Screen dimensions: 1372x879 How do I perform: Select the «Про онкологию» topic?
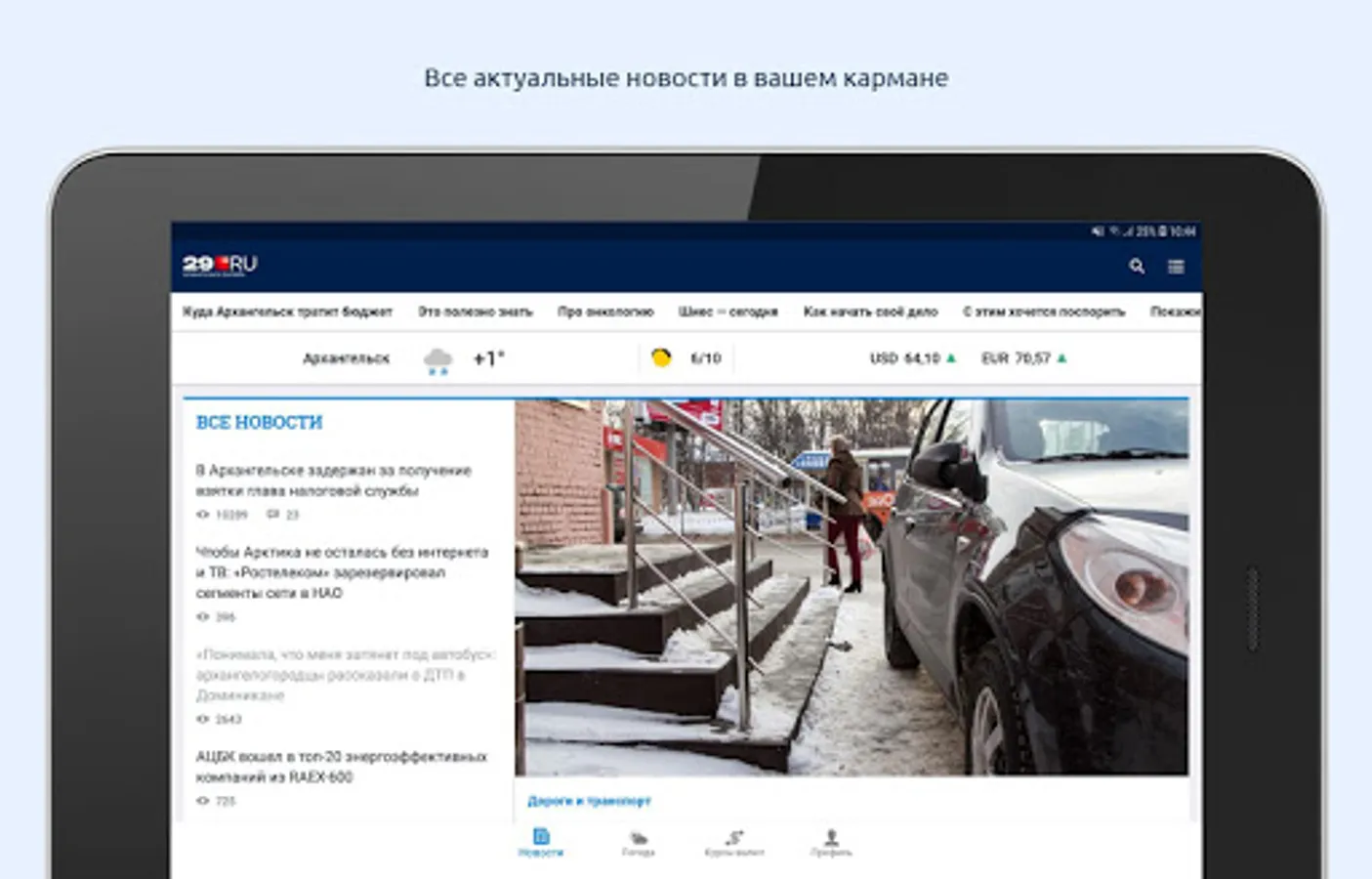click(x=605, y=312)
